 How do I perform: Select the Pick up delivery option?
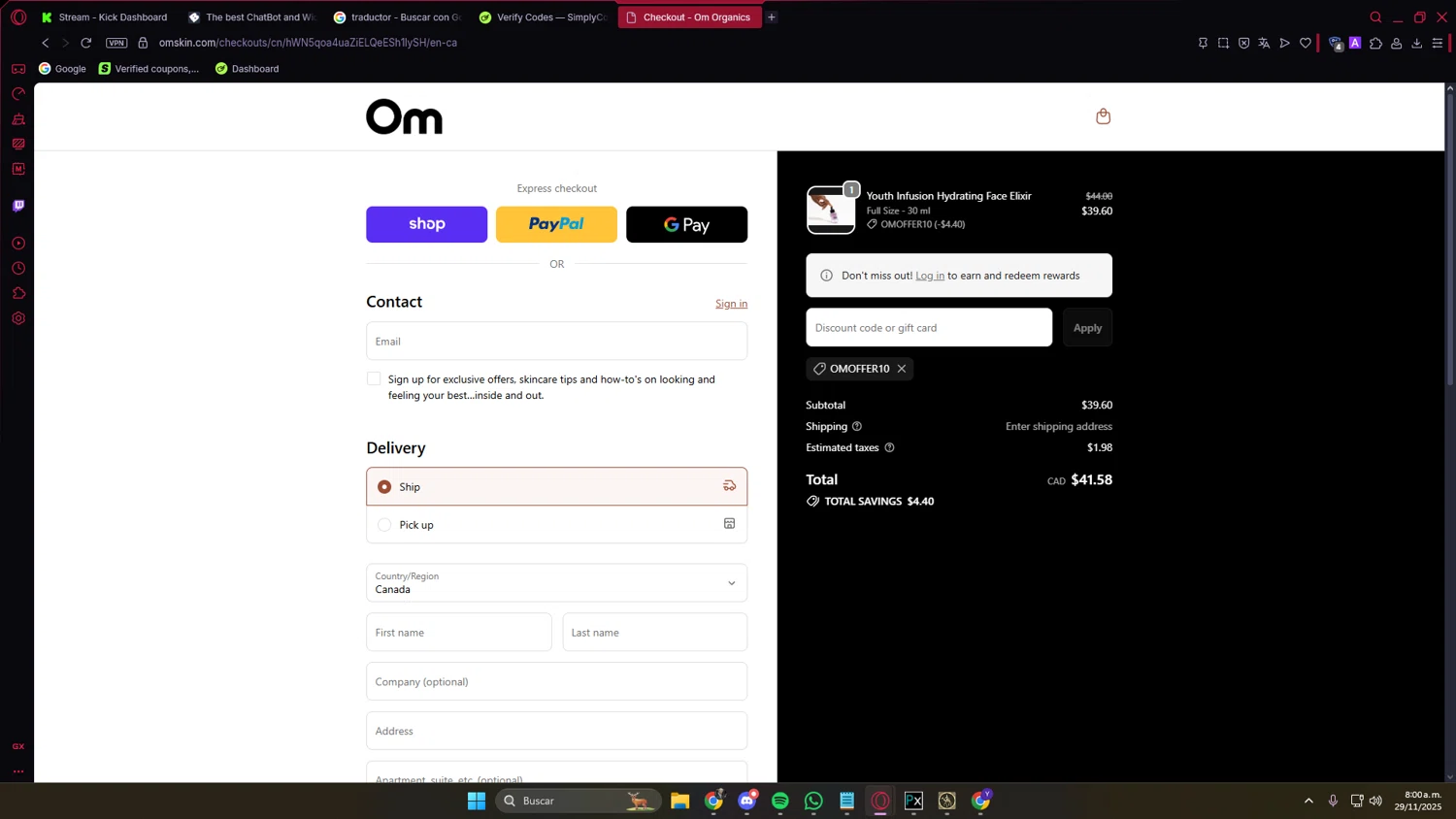tap(556, 524)
